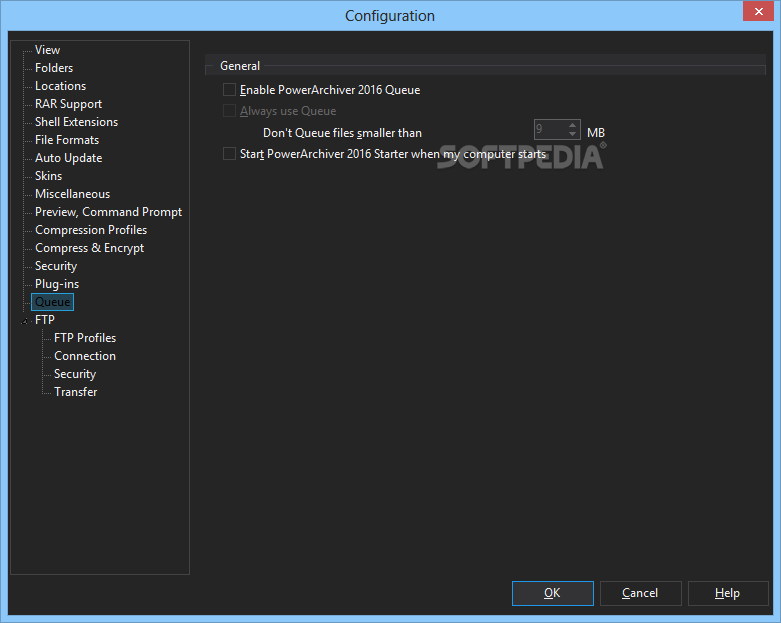Click the Cancel button
This screenshot has width=781, height=623.
point(640,593)
